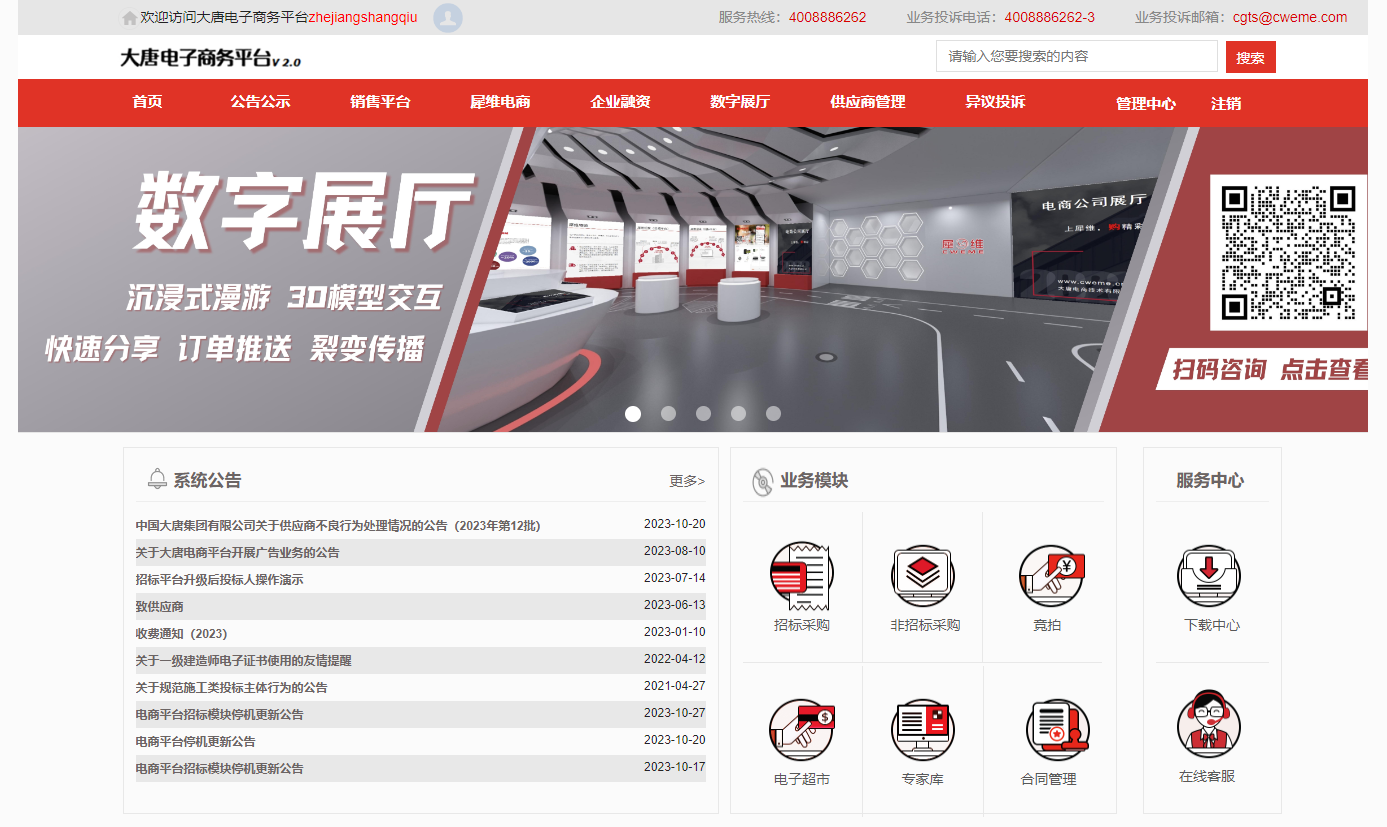1387x827 pixels.
Task: Open 管理中心 from the navigation bar
Action: pyautogui.click(x=1145, y=103)
